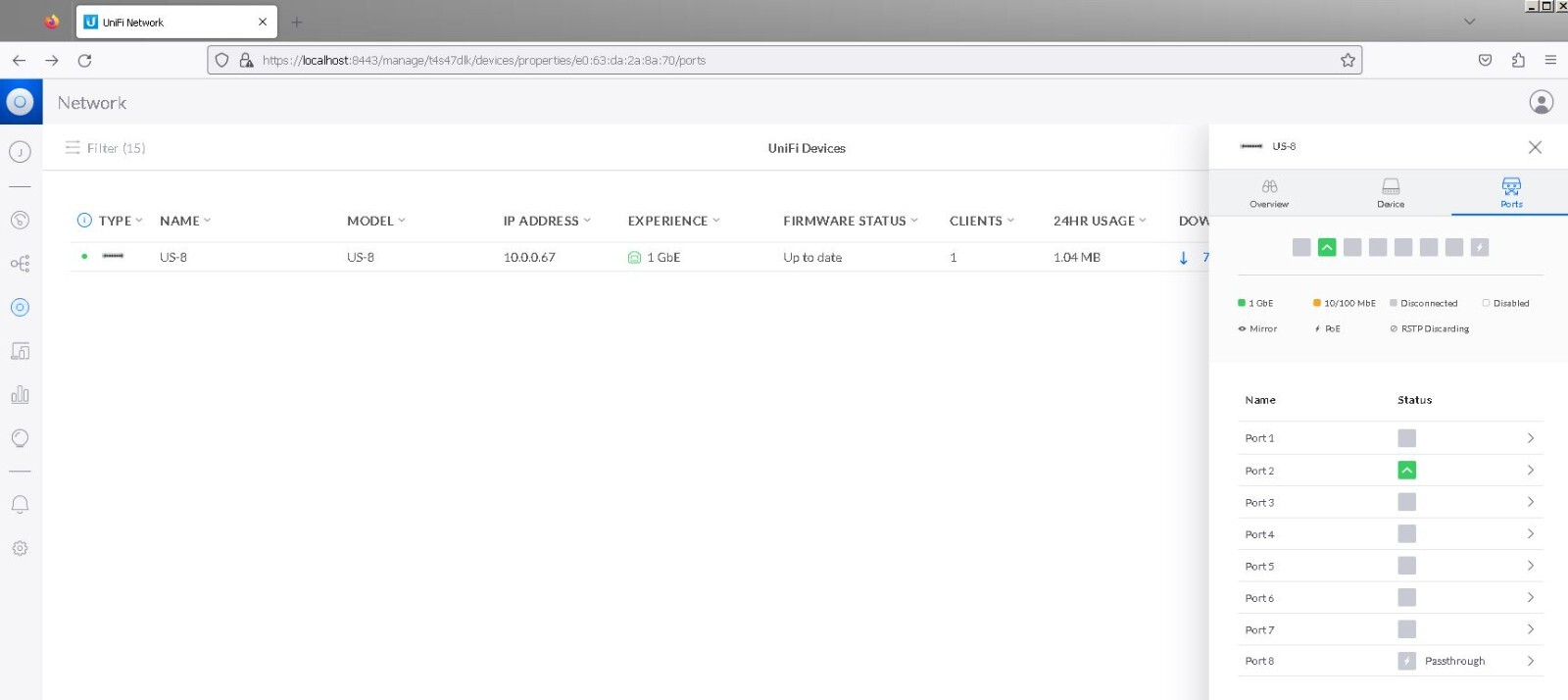Click the blue download arrow in the US-8 row
This screenshot has width=1568, height=700.
click(1184, 258)
